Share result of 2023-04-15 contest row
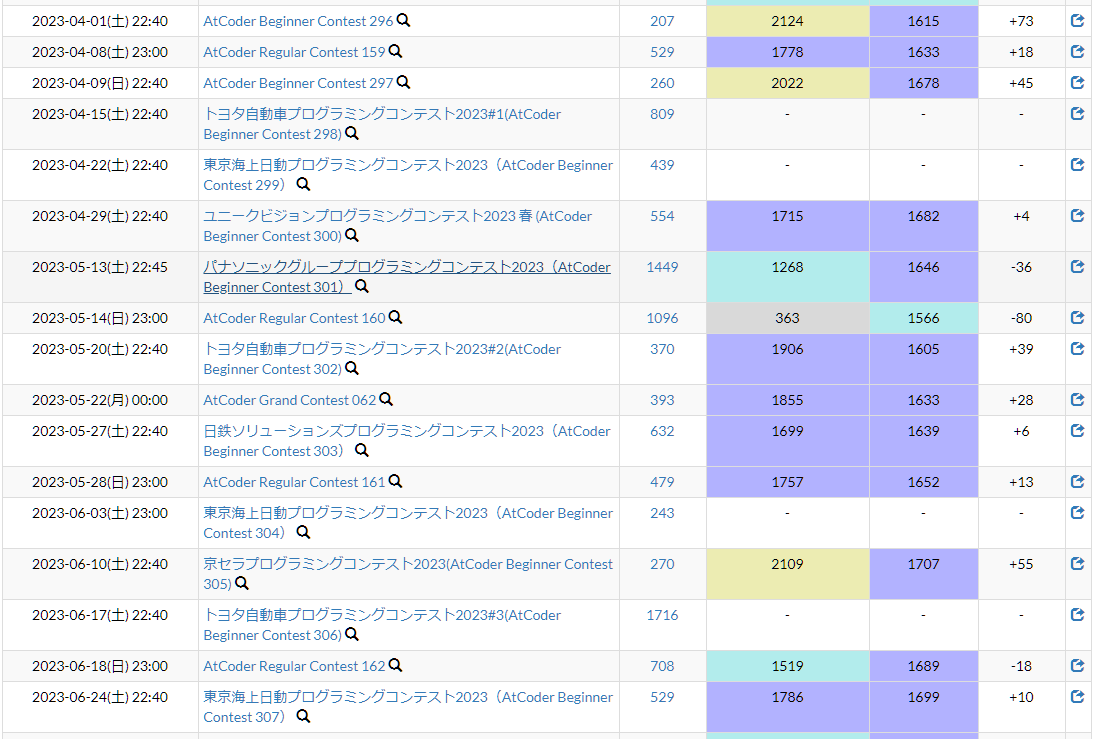 tap(1078, 113)
